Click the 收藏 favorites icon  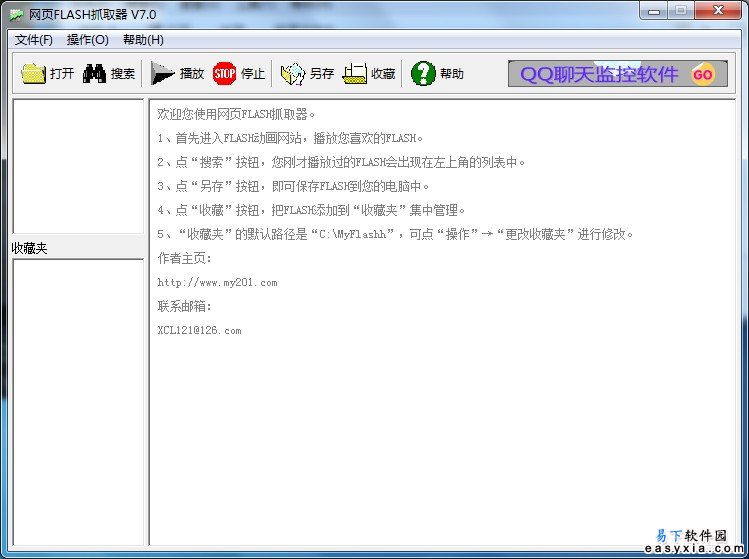click(x=354, y=74)
